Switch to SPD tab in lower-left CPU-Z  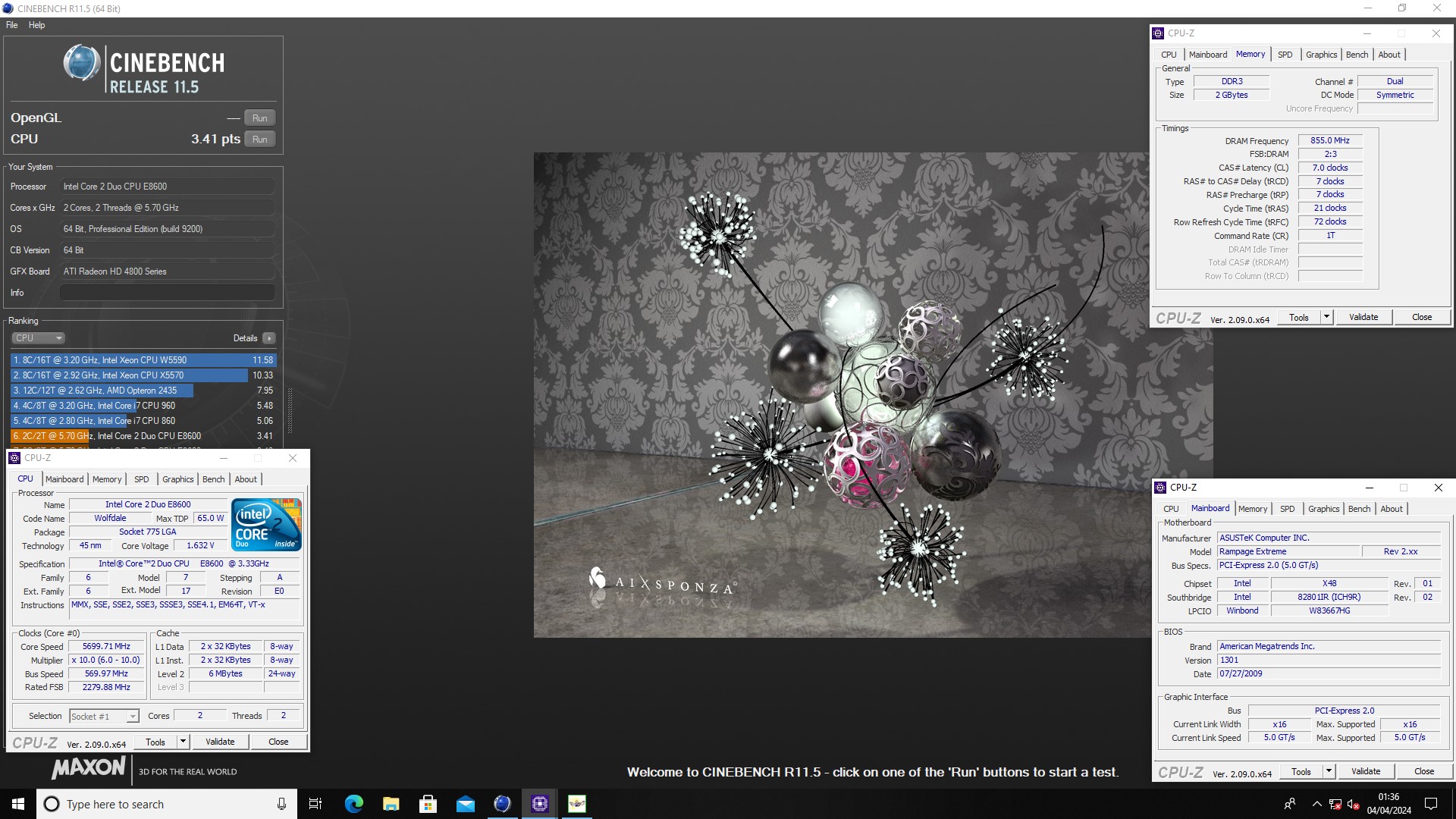pos(142,479)
